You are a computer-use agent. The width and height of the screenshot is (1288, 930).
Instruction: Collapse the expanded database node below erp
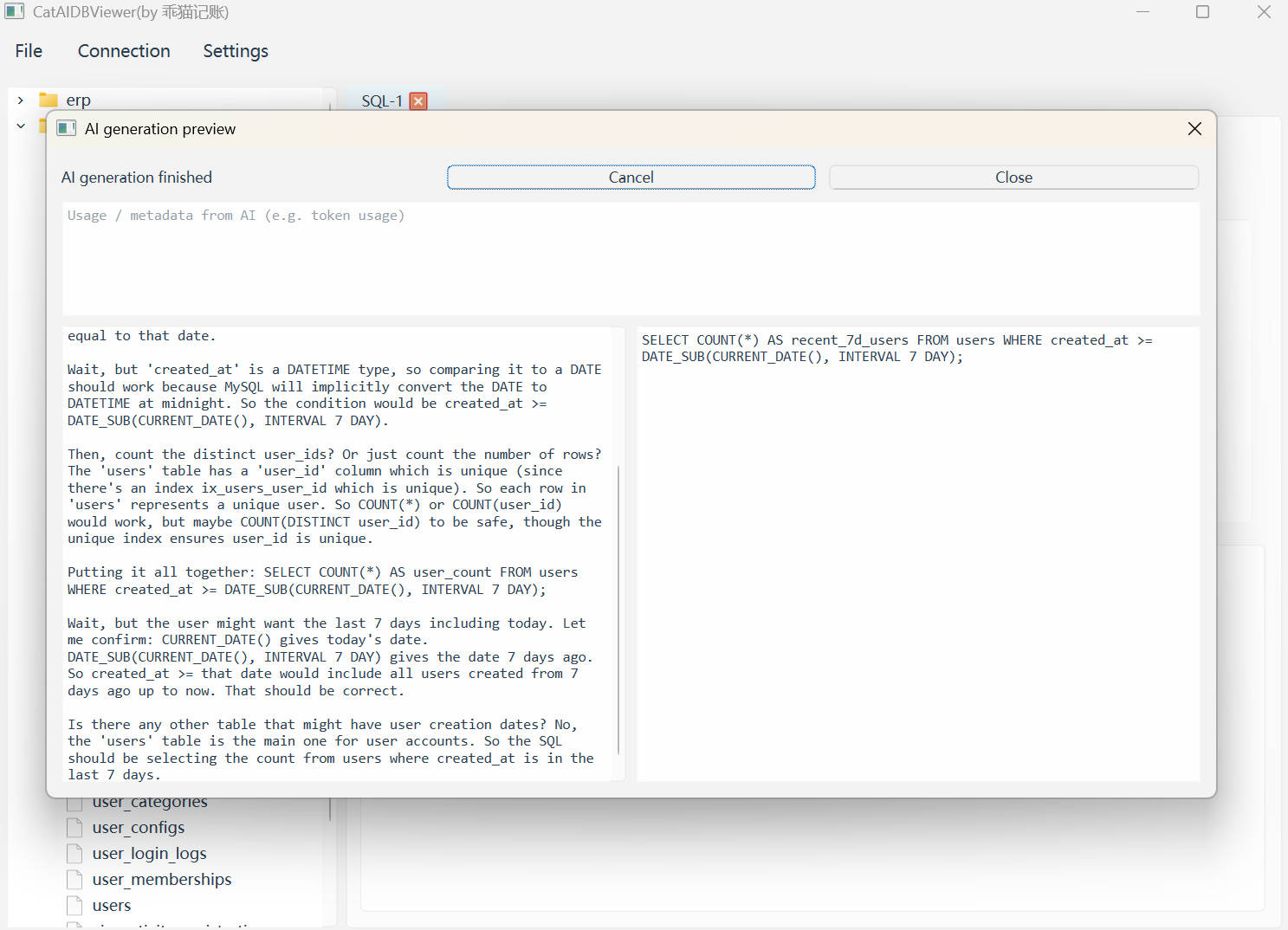21,126
